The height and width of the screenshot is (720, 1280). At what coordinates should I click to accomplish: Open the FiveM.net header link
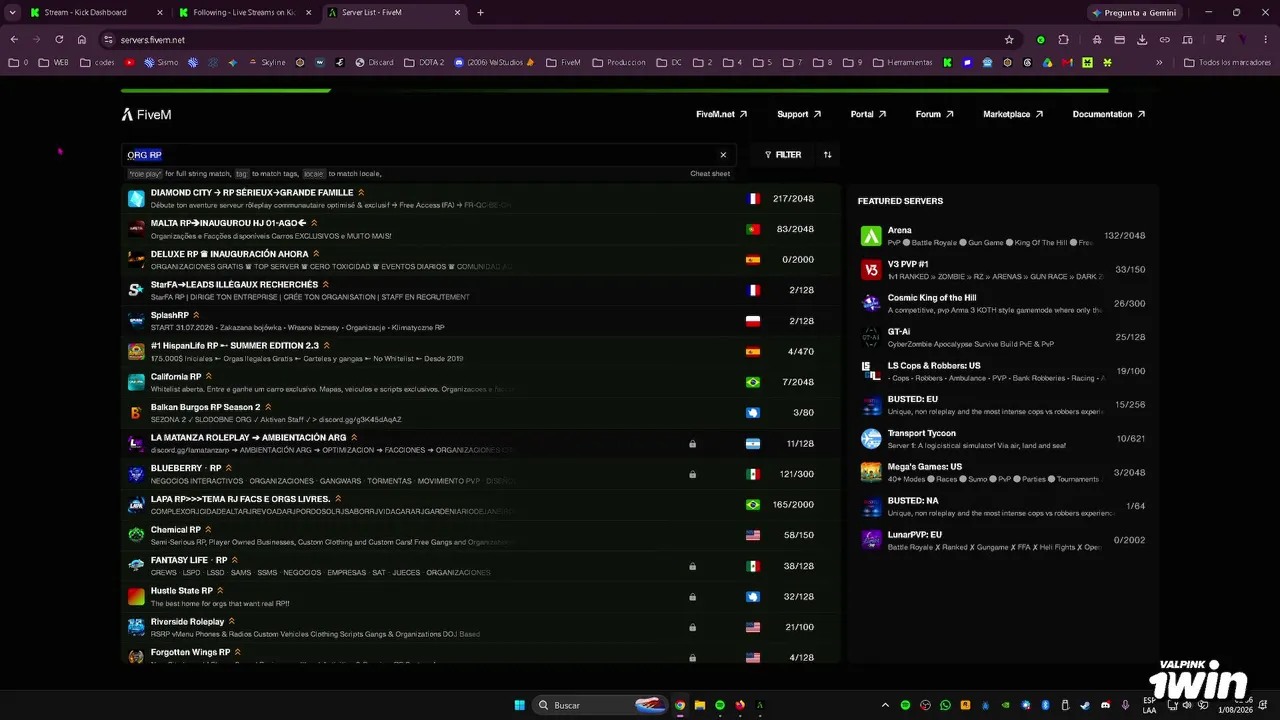pyautogui.click(x=722, y=115)
